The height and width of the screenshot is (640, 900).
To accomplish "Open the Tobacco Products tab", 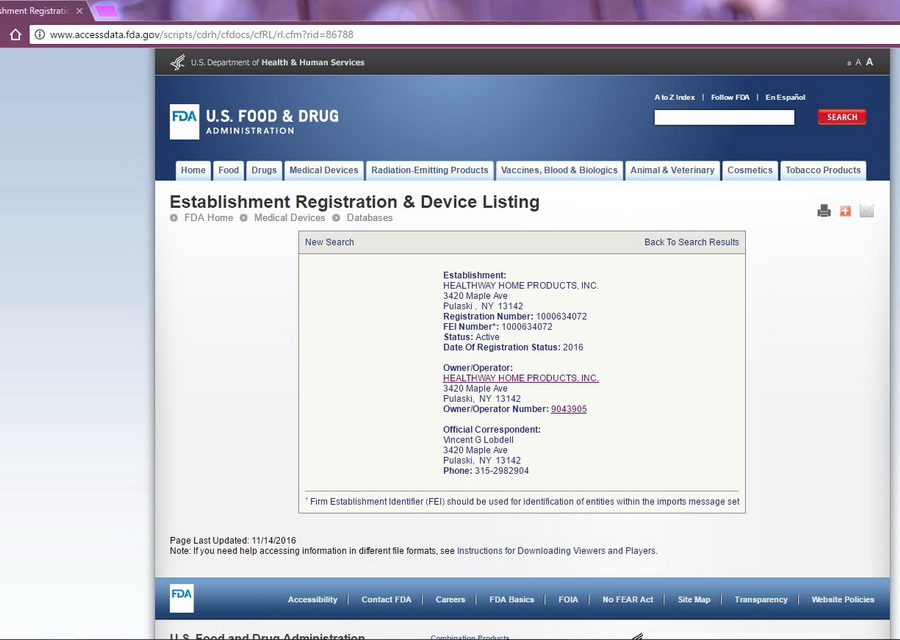I will click(x=823, y=170).
